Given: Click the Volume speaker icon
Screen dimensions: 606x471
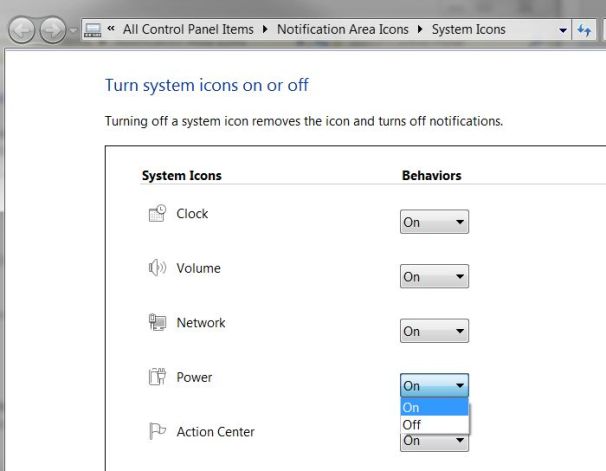Looking at the screenshot, I should 157,268.
